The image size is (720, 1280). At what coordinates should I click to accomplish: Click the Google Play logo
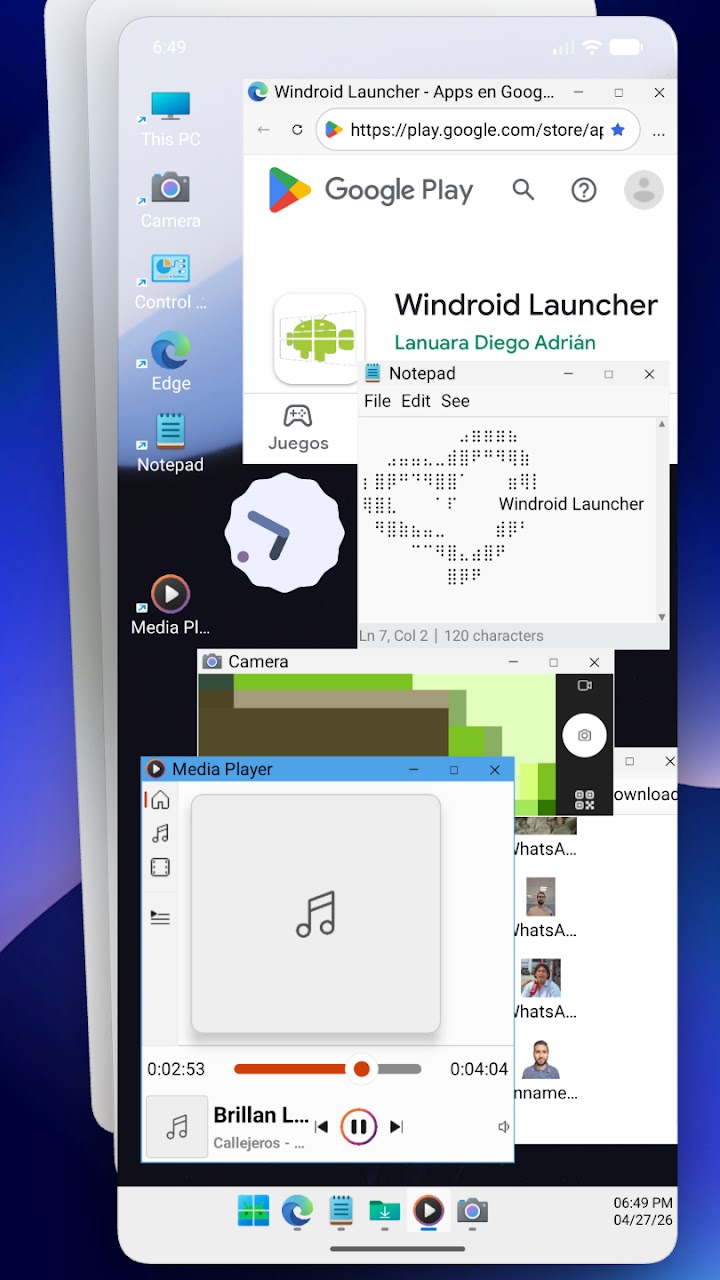[x=370, y=190]
